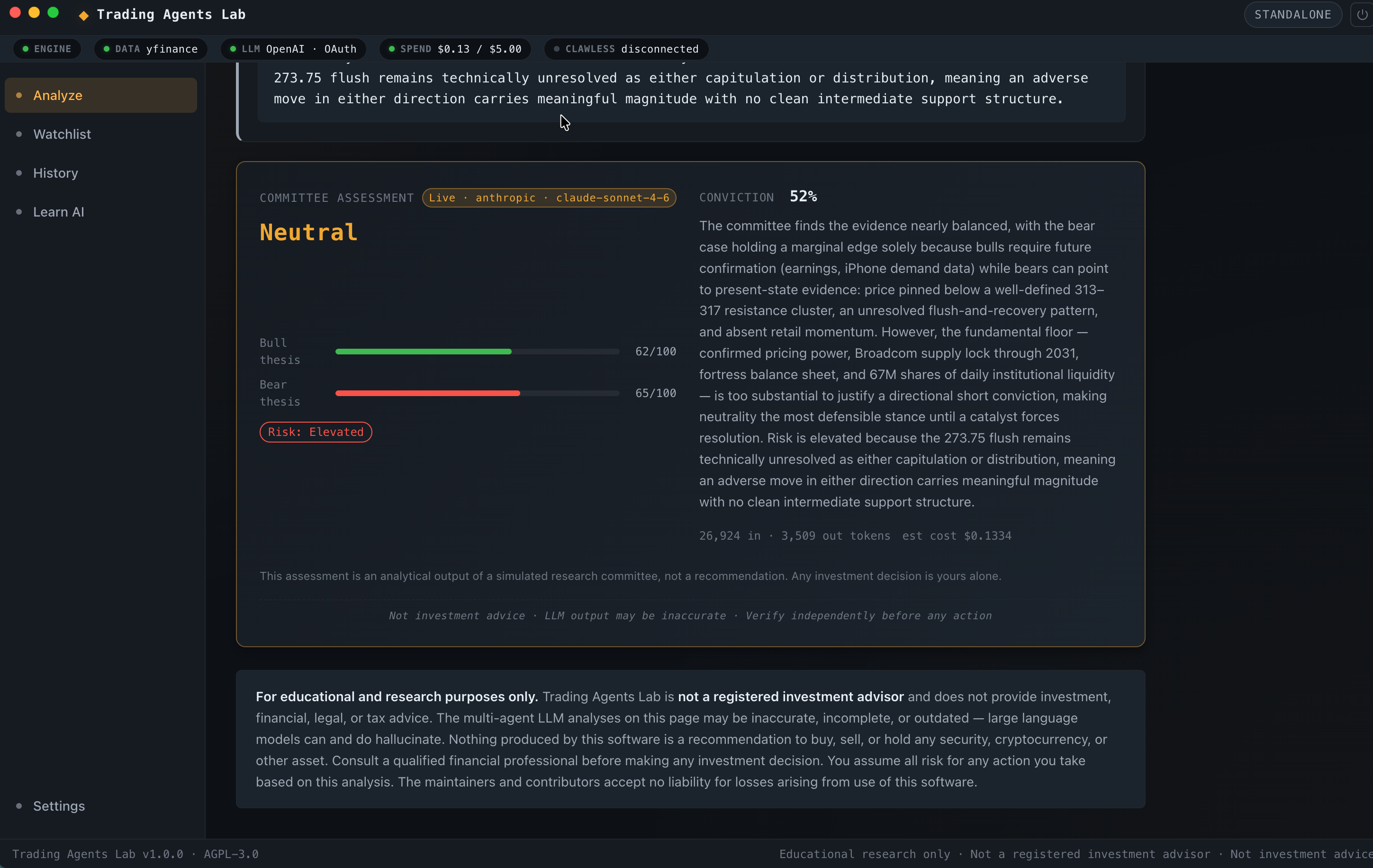The image size is (1373, 868).
Task: Click the Trading Agents Lab v1.0.0 footer text
Action: pos(135,854)
